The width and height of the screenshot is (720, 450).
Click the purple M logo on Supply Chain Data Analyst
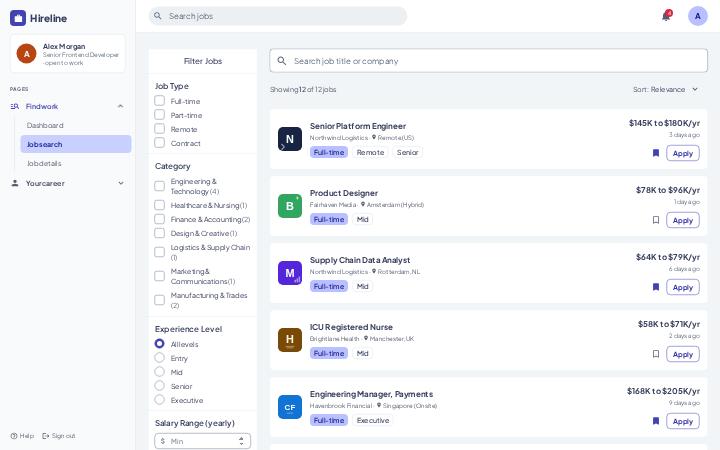point(290,273)
